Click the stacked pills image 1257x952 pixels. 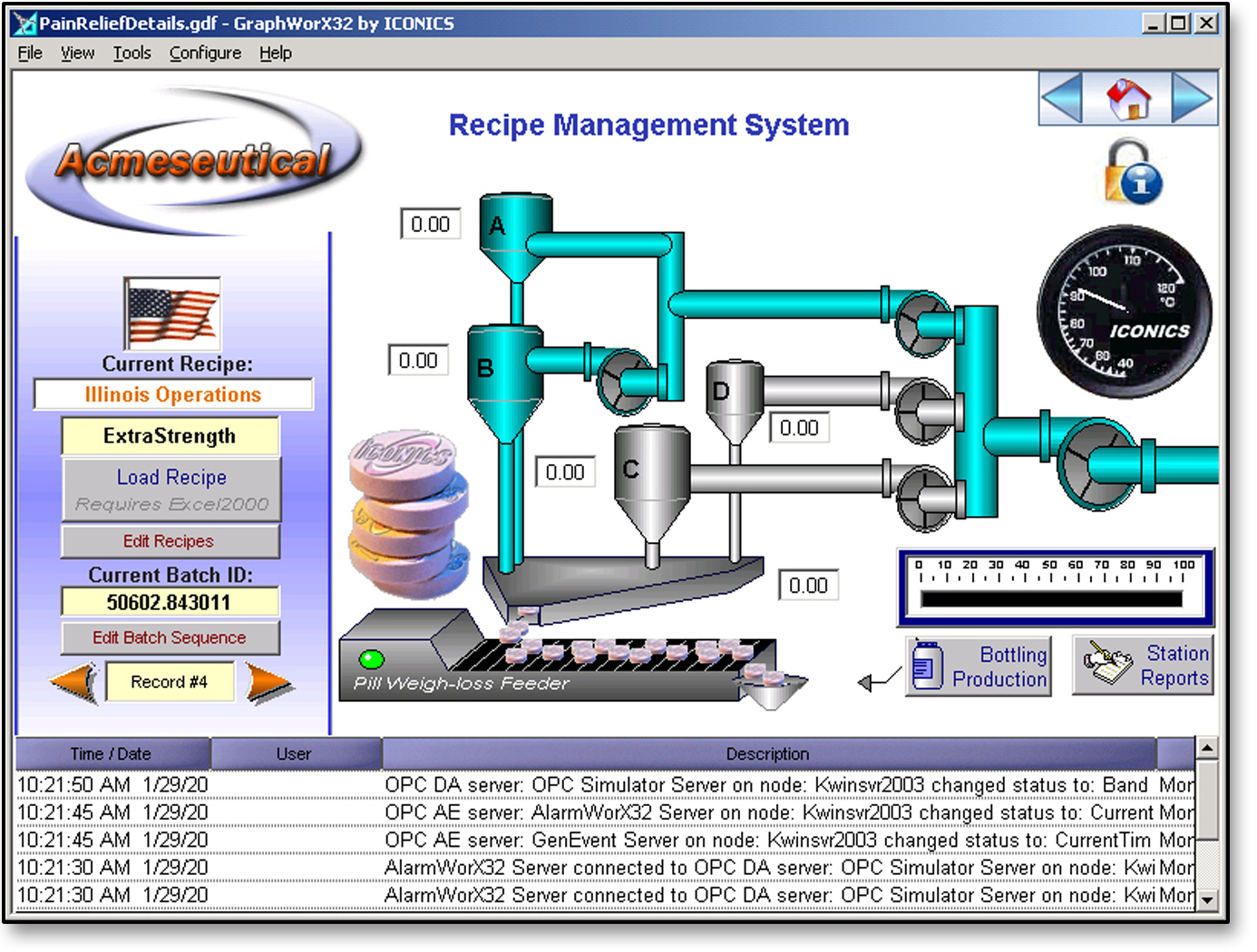pyautogui.click(x=409, y=513)
